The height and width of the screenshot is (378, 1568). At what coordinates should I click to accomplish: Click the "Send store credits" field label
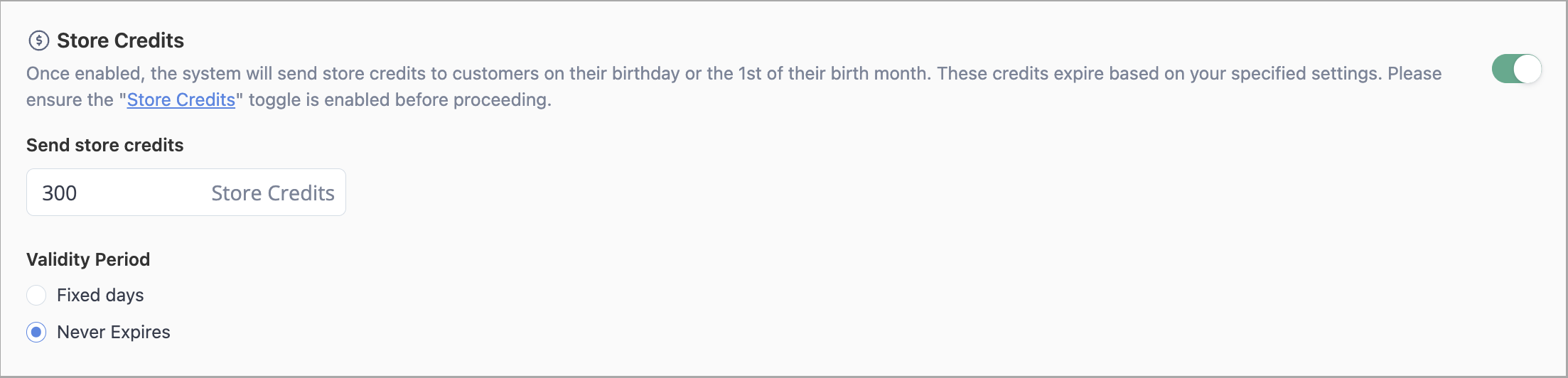coord(105,145)
